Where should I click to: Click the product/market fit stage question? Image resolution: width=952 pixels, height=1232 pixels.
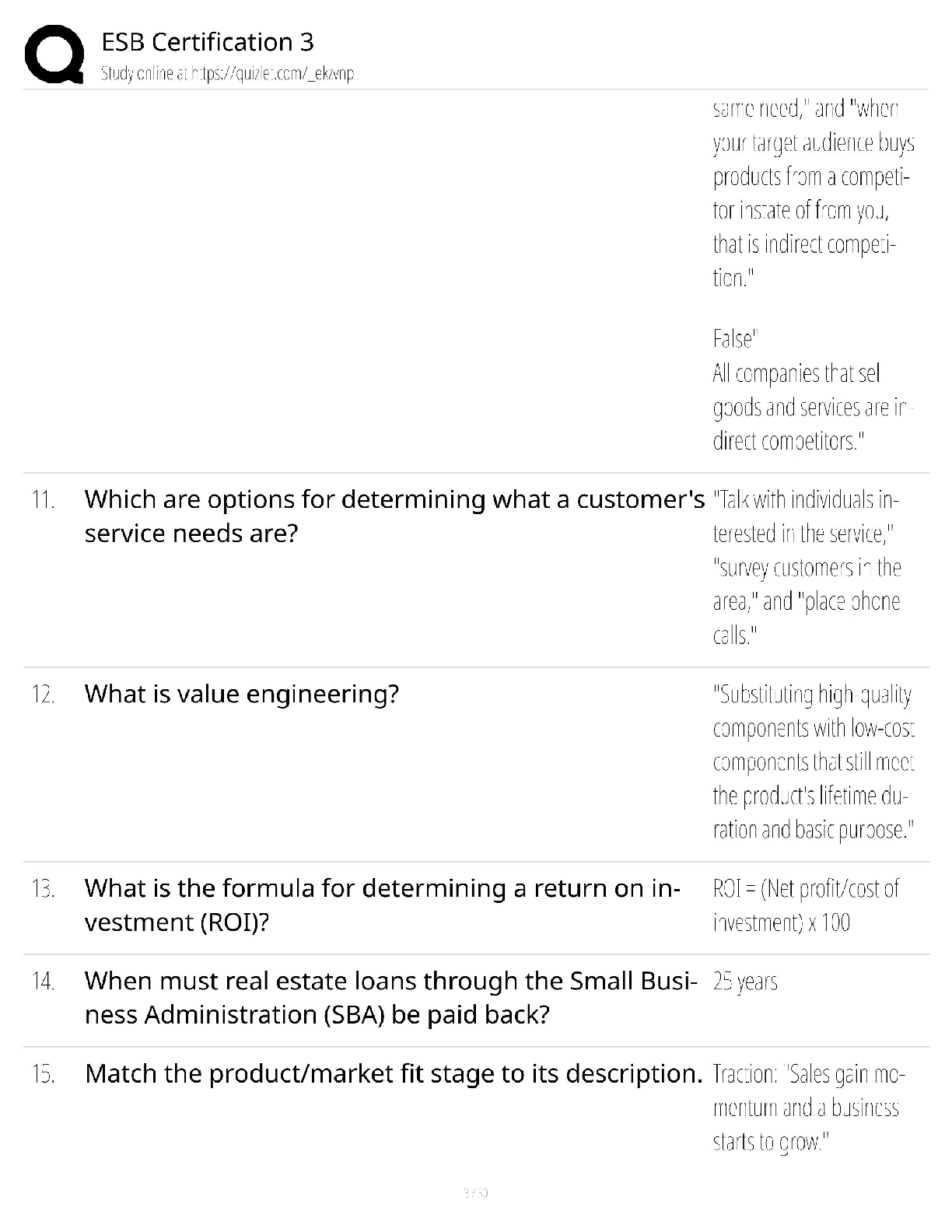point(394,1073)
